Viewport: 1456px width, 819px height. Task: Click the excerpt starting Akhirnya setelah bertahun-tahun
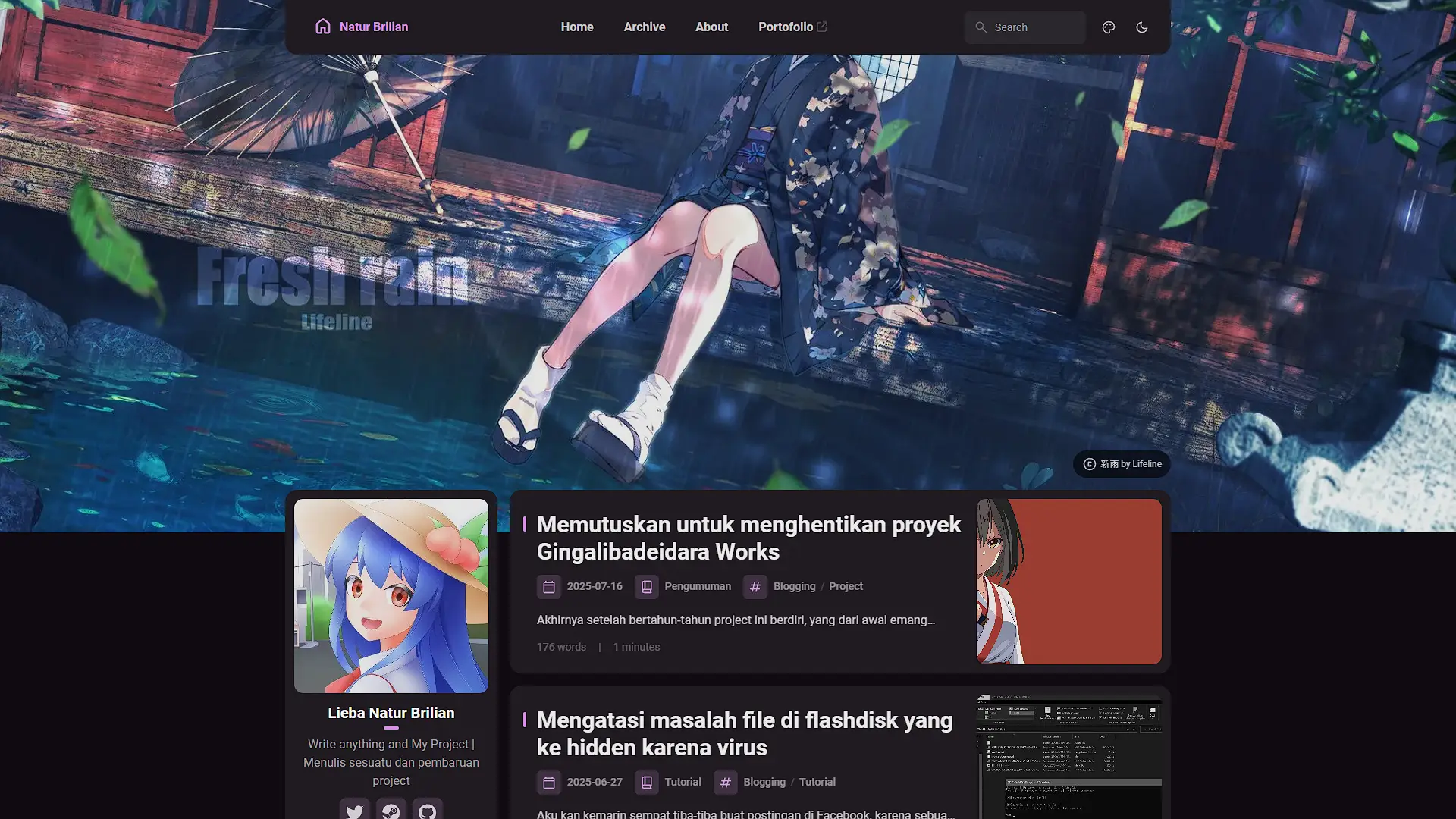[736, 620]
